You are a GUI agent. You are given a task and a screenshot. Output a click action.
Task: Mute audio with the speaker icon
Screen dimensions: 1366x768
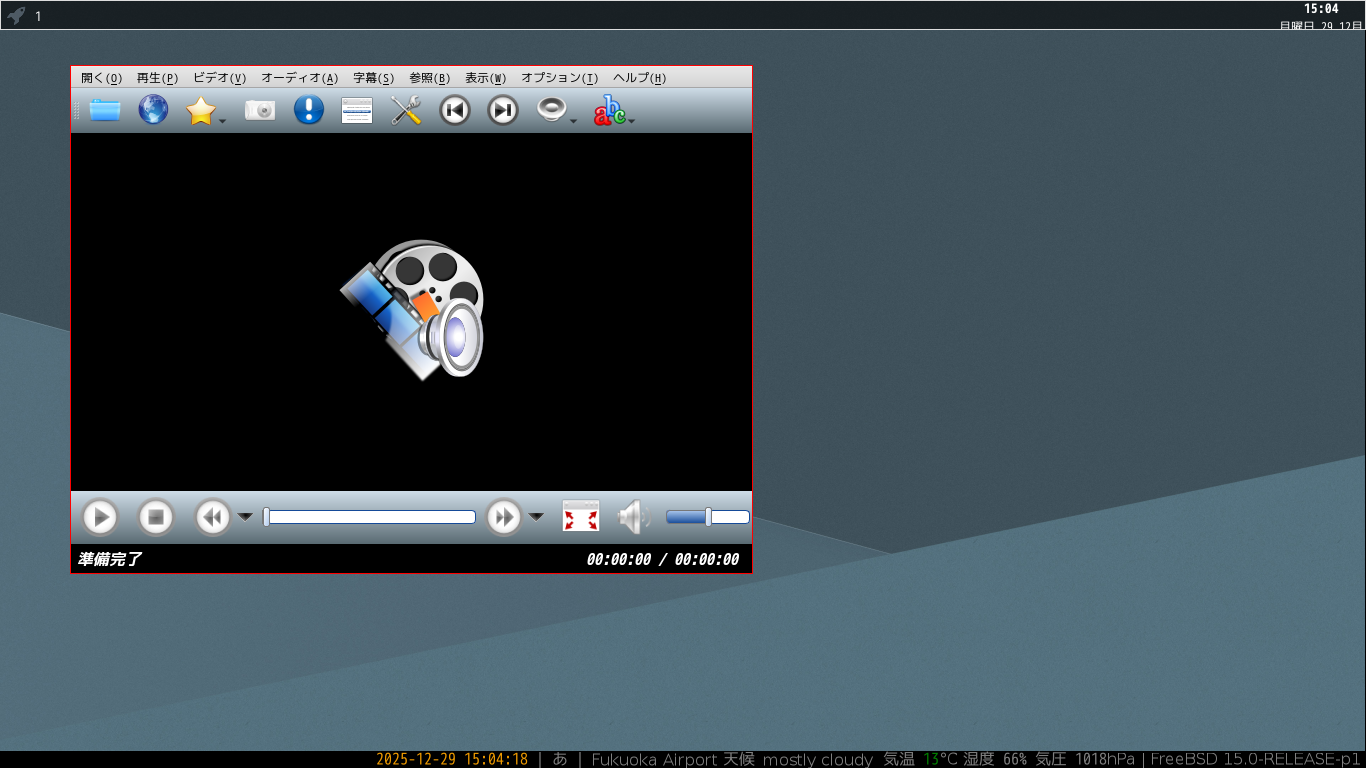pos(634,517)
